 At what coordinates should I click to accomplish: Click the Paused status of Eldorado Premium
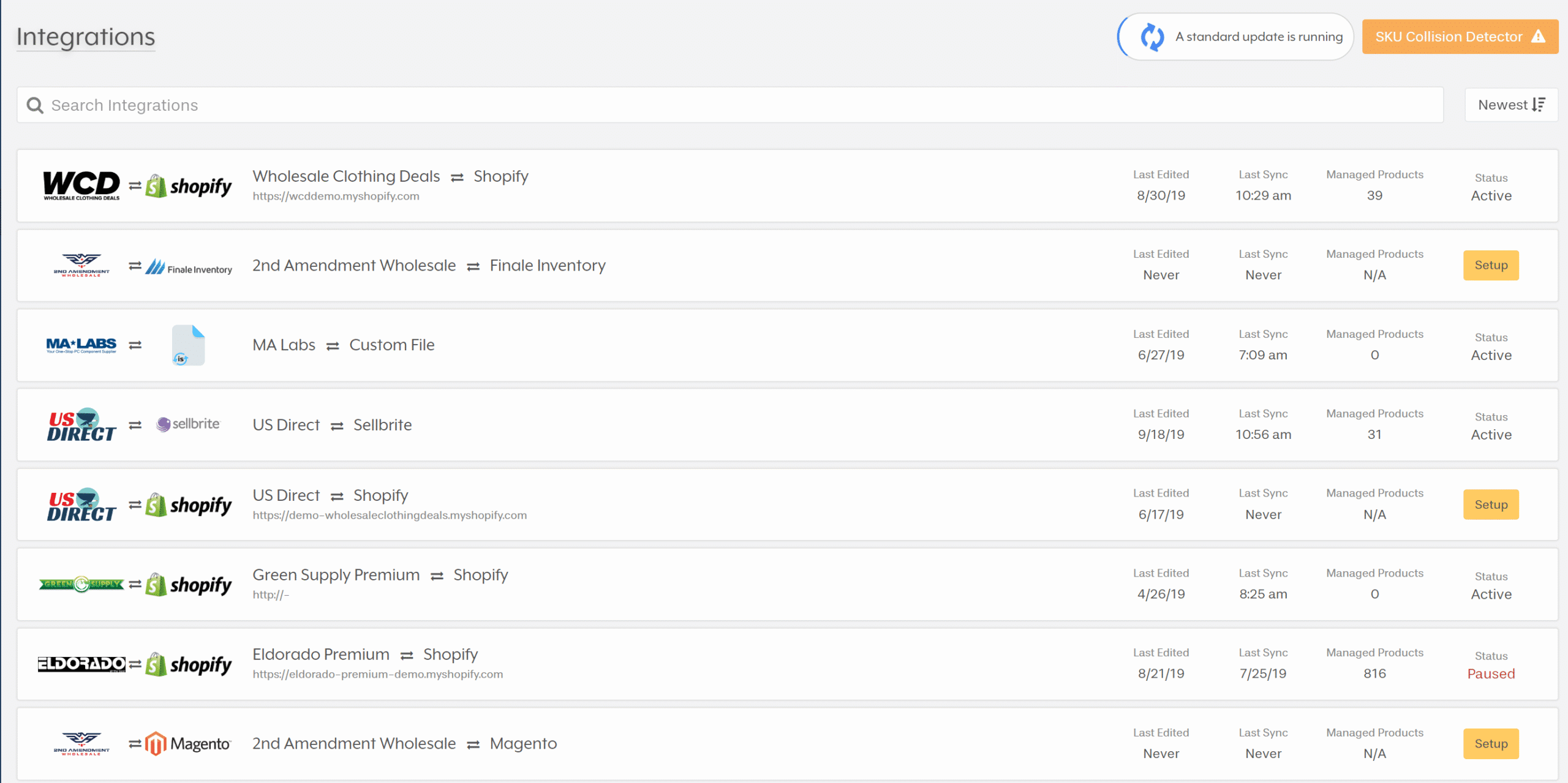click(x=1490, y=674)
